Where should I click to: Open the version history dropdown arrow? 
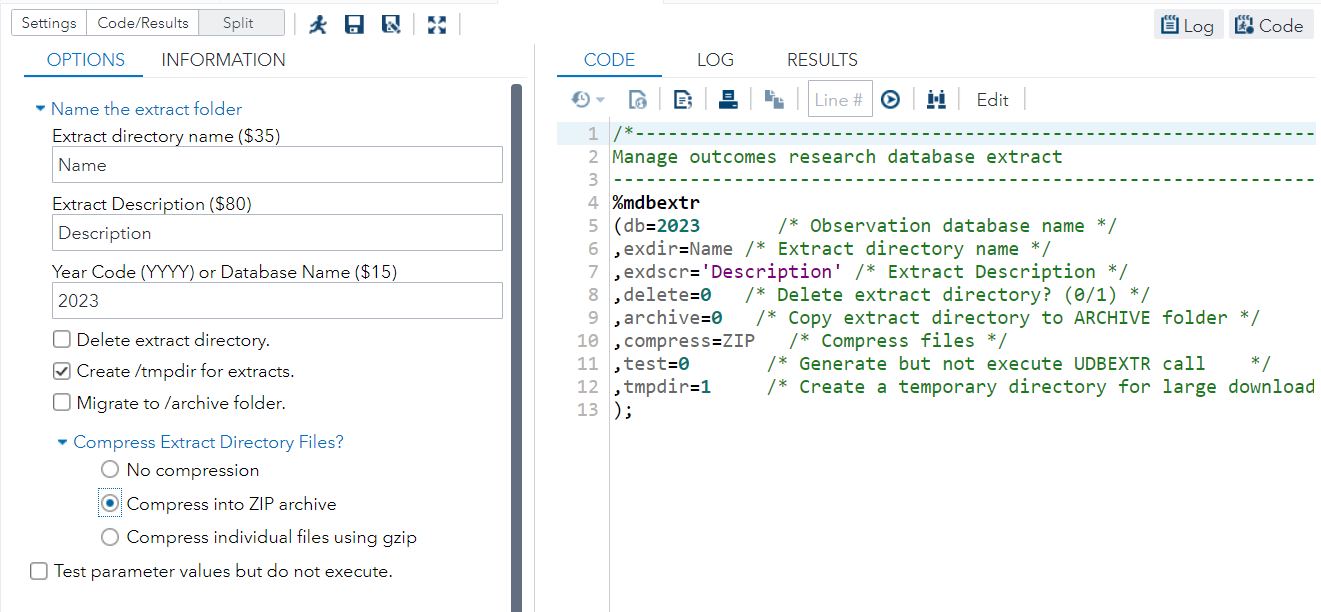tap(601, 98)
